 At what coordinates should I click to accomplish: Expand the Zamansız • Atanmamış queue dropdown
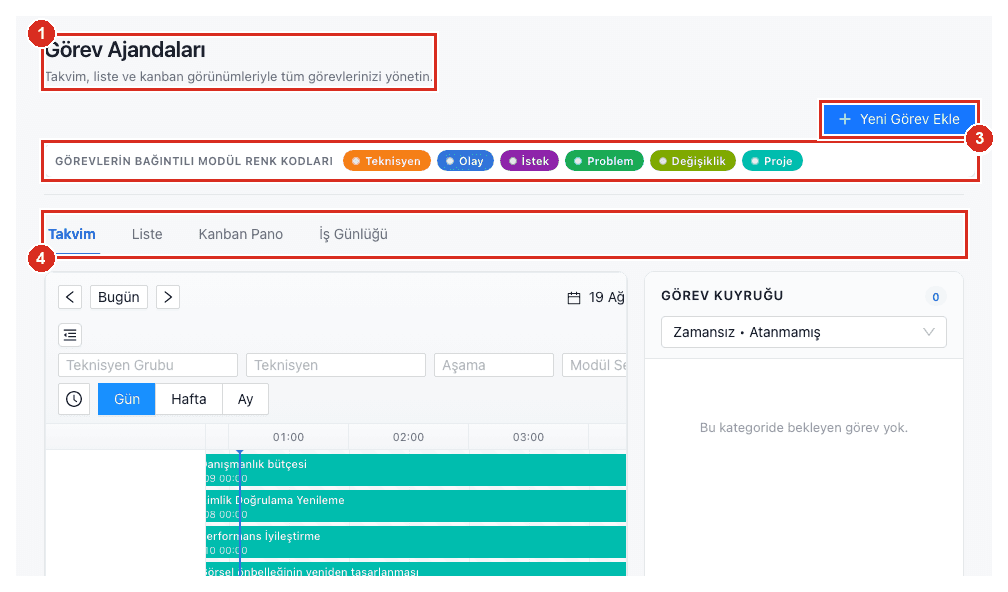pos(804,332)
